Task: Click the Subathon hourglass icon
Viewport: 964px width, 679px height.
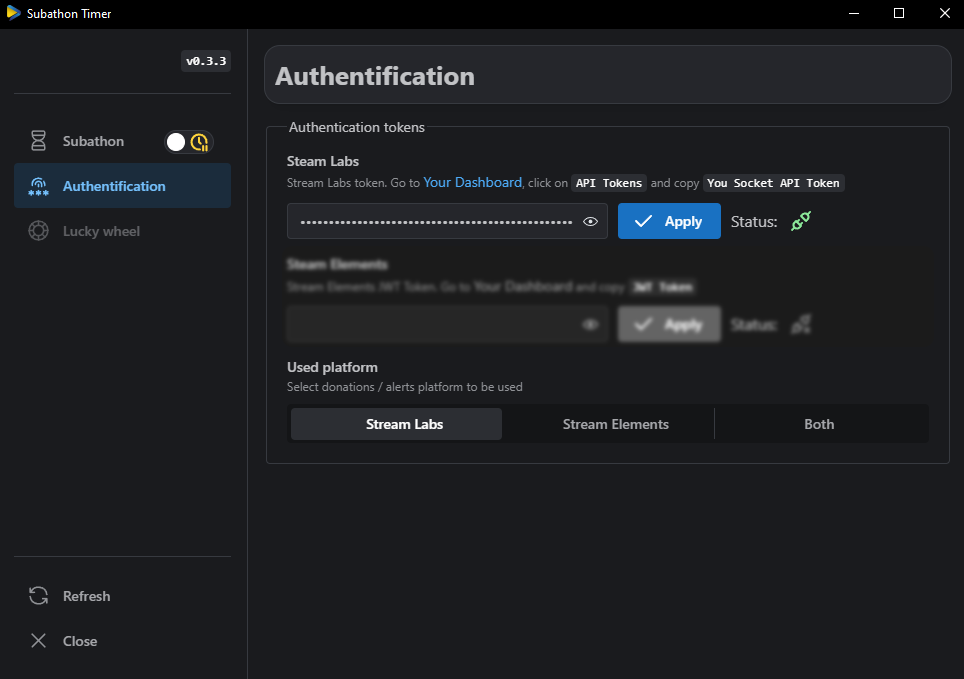Action: pos(38,141)
